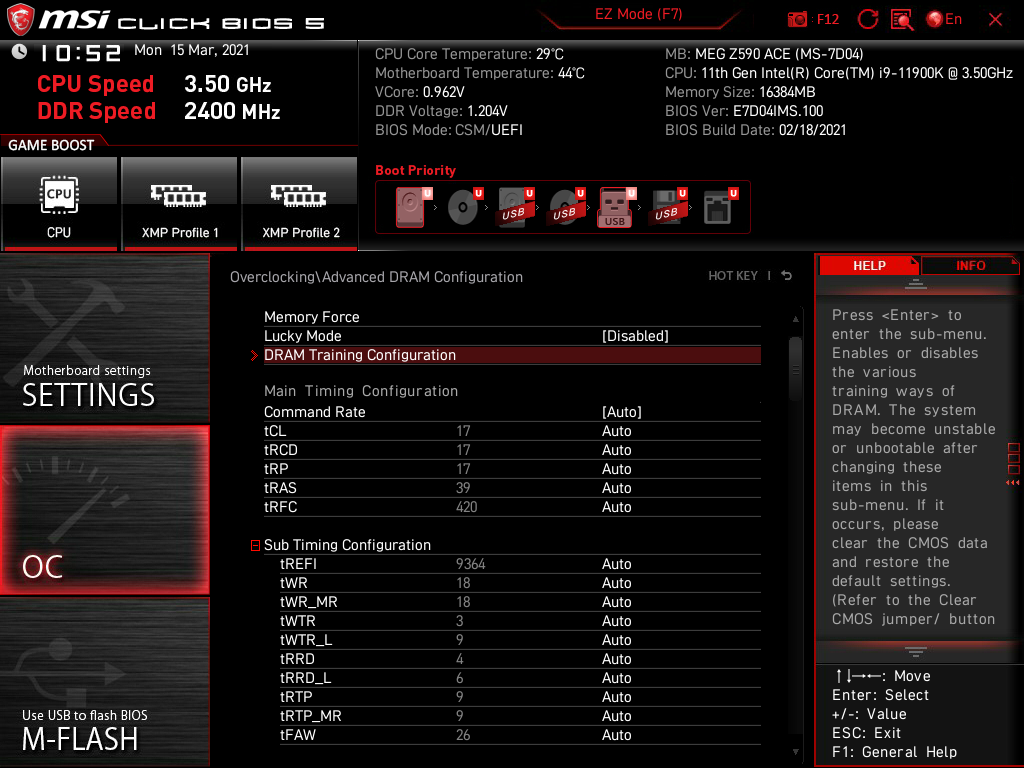Select the tRRD_L Auto value field
This screenshot has height=768, width=1024.
[616, 678]
